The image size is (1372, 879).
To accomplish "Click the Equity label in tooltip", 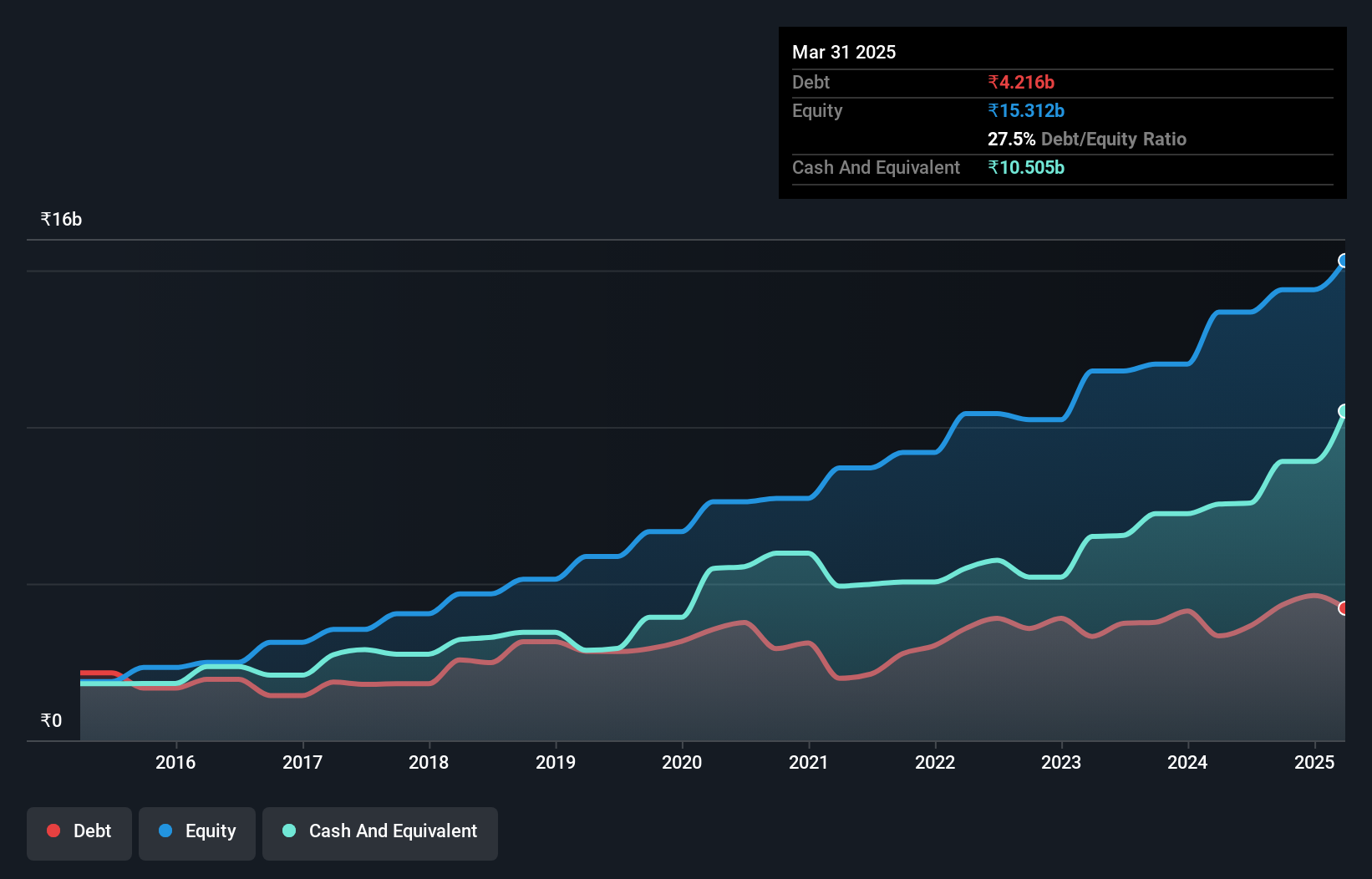I will pyautogui.click(x=817, y=110).
